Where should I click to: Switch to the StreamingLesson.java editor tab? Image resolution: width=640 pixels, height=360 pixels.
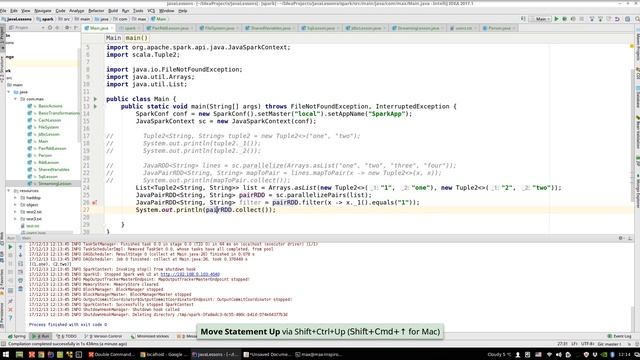(x=417, y=28)
